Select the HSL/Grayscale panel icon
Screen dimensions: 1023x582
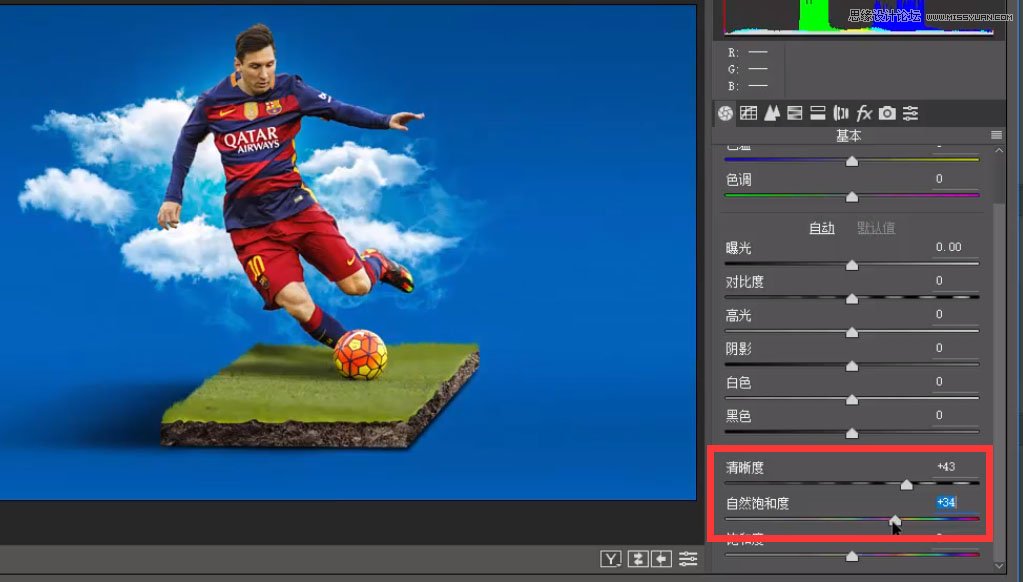click(x=795, y=114)
